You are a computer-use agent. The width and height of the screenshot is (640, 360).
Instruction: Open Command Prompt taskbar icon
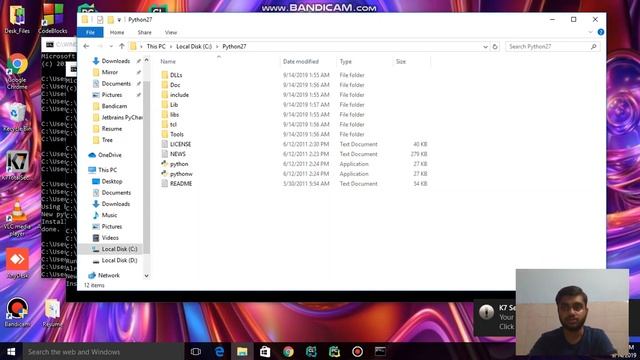click(380, 351)
